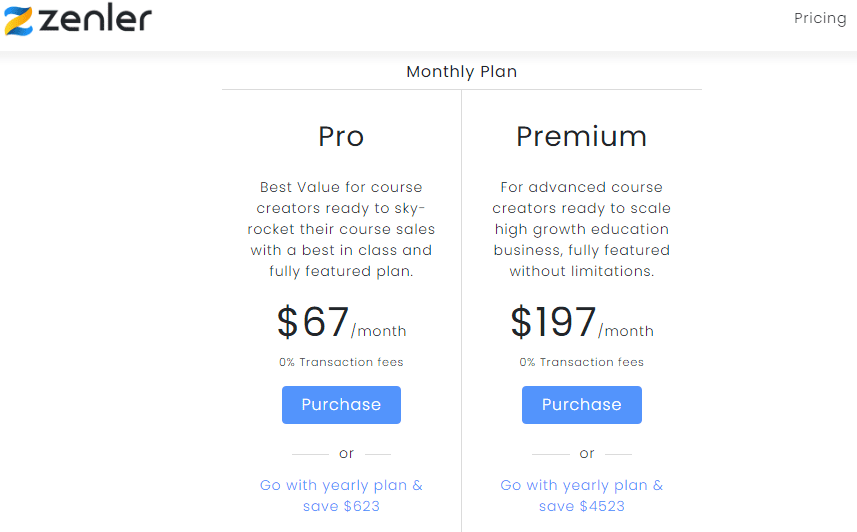
Task: Click the 'or' divider under Pro
Action: pyautogui.click(x=346, y=454)
